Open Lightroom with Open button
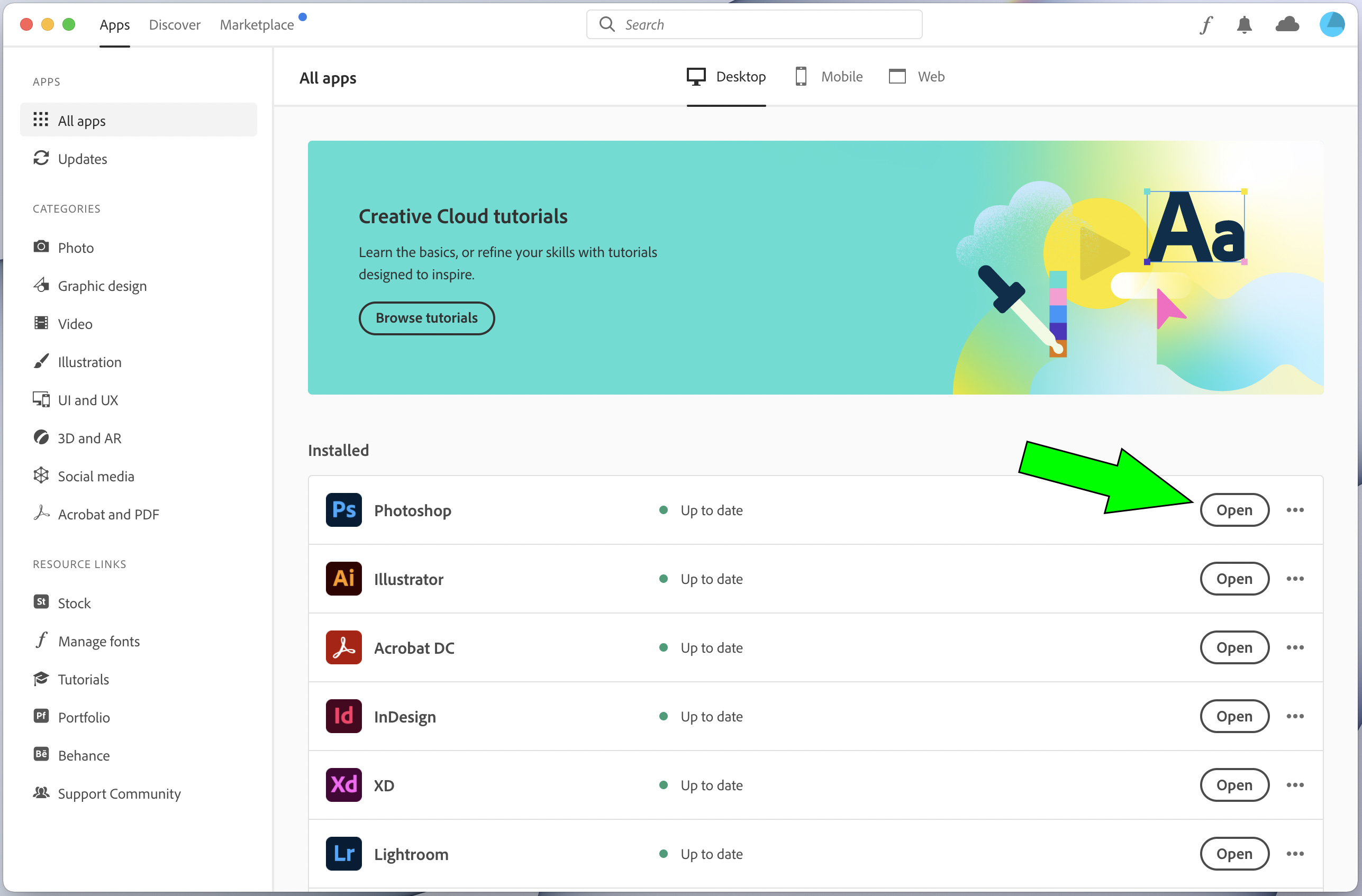The width and height of the screenshot is (1362, 896). pos(1234,853)
